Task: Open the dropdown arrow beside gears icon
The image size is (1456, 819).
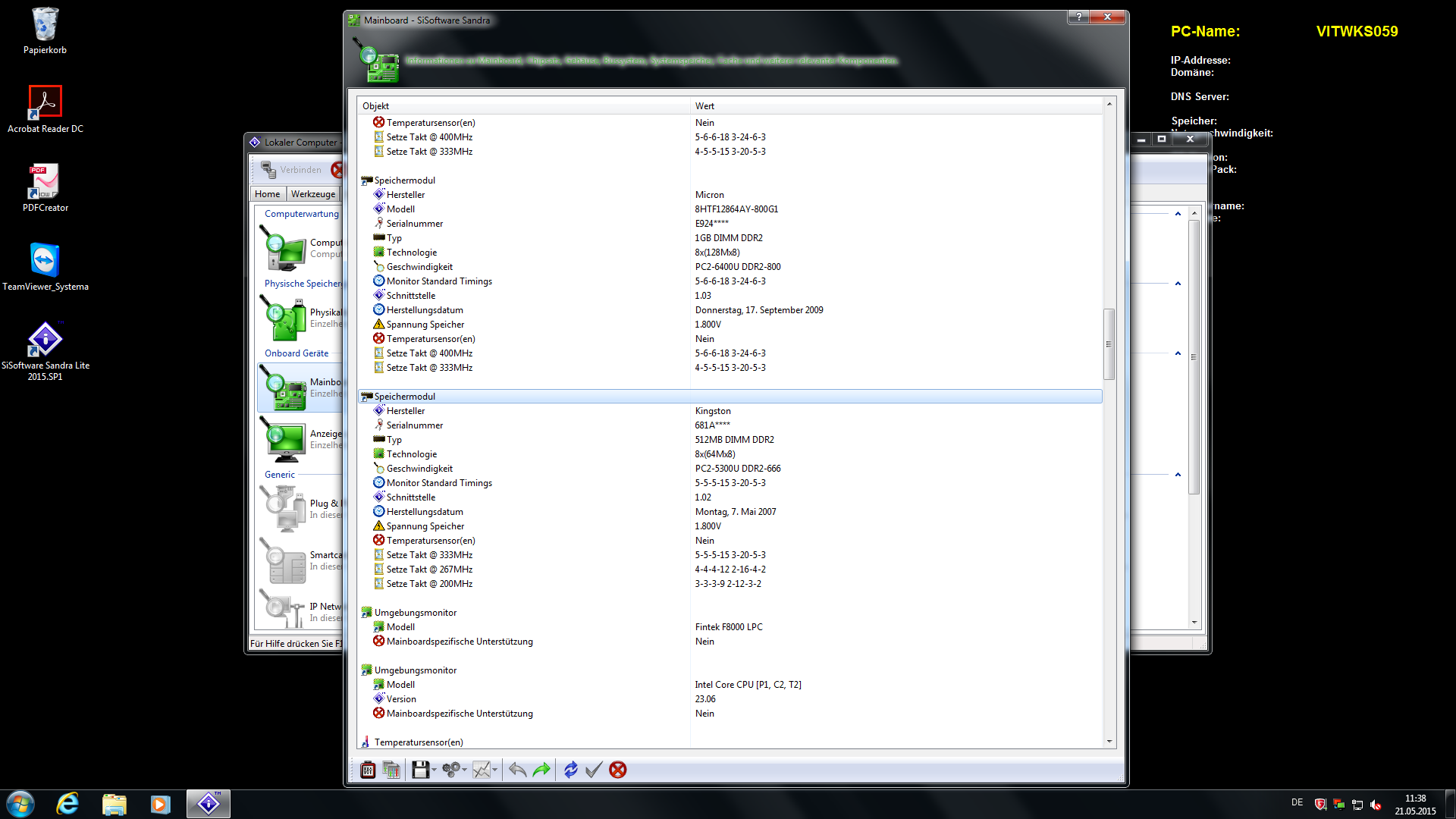Action: tap(465, 770)
